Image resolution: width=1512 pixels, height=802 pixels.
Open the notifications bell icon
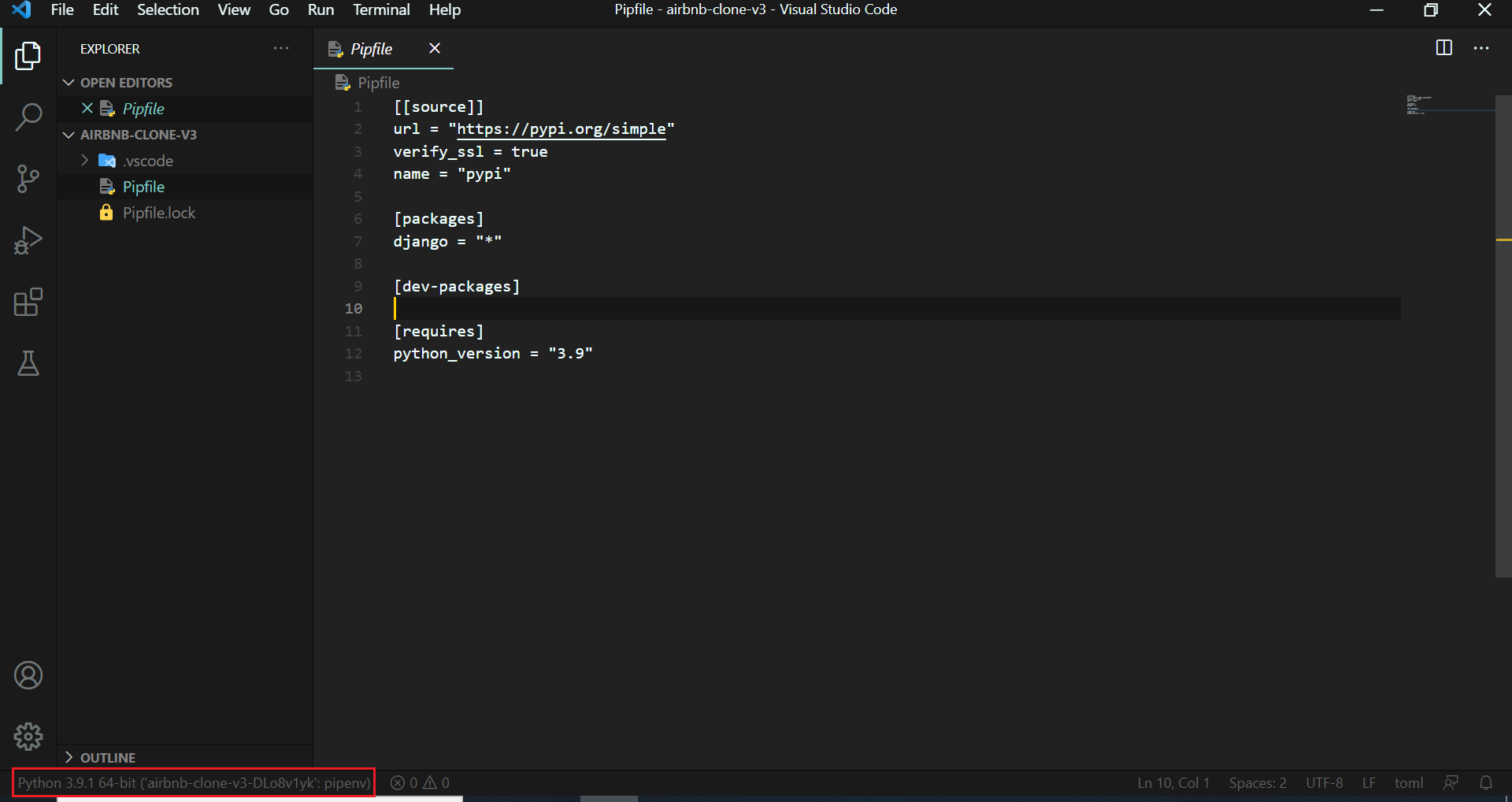click(x=1486, y=782)
